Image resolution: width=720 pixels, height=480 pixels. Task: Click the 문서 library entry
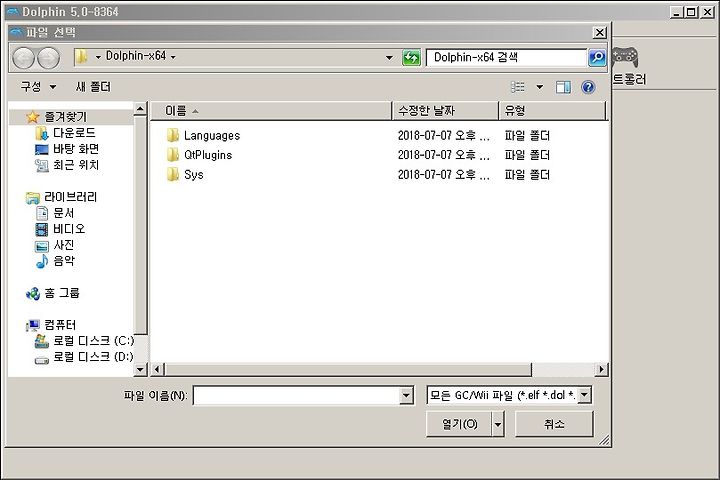point(63,213)
